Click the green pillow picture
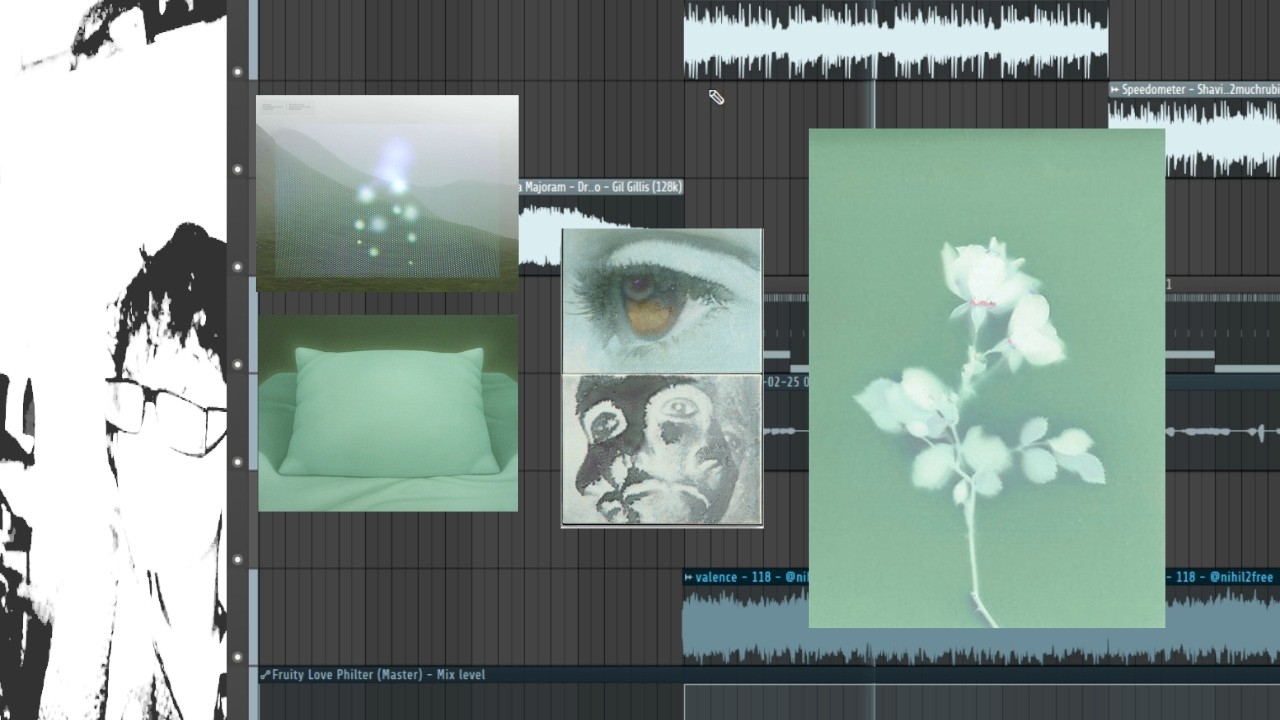 point(388,413)
